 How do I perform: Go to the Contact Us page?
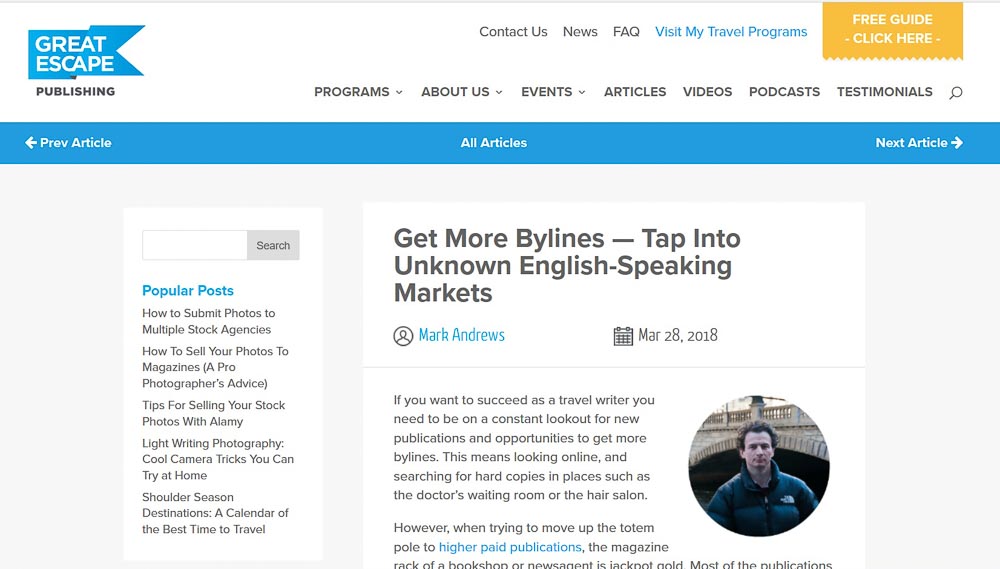pos(513,32)
